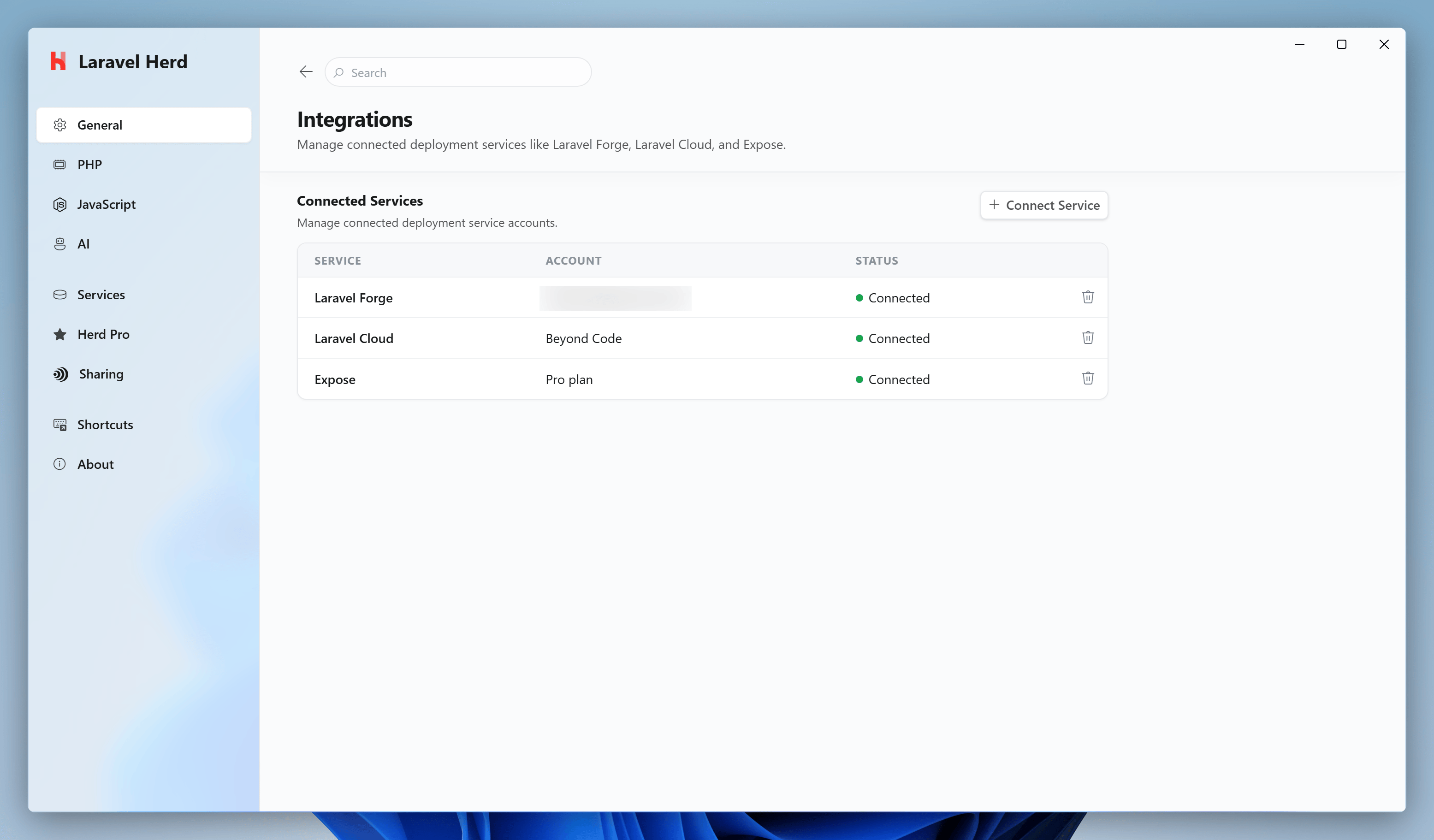Go to the AI section
1434x840 pixels.
click(x=143, y=243)
